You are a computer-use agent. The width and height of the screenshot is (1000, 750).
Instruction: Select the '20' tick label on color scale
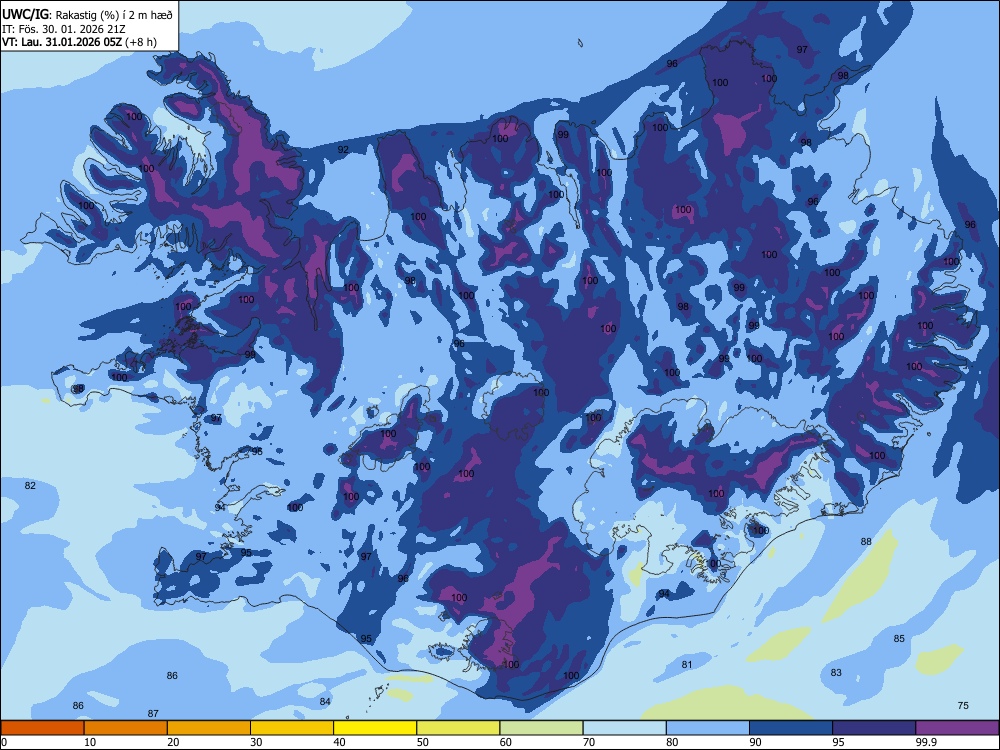tap(173, 742)
